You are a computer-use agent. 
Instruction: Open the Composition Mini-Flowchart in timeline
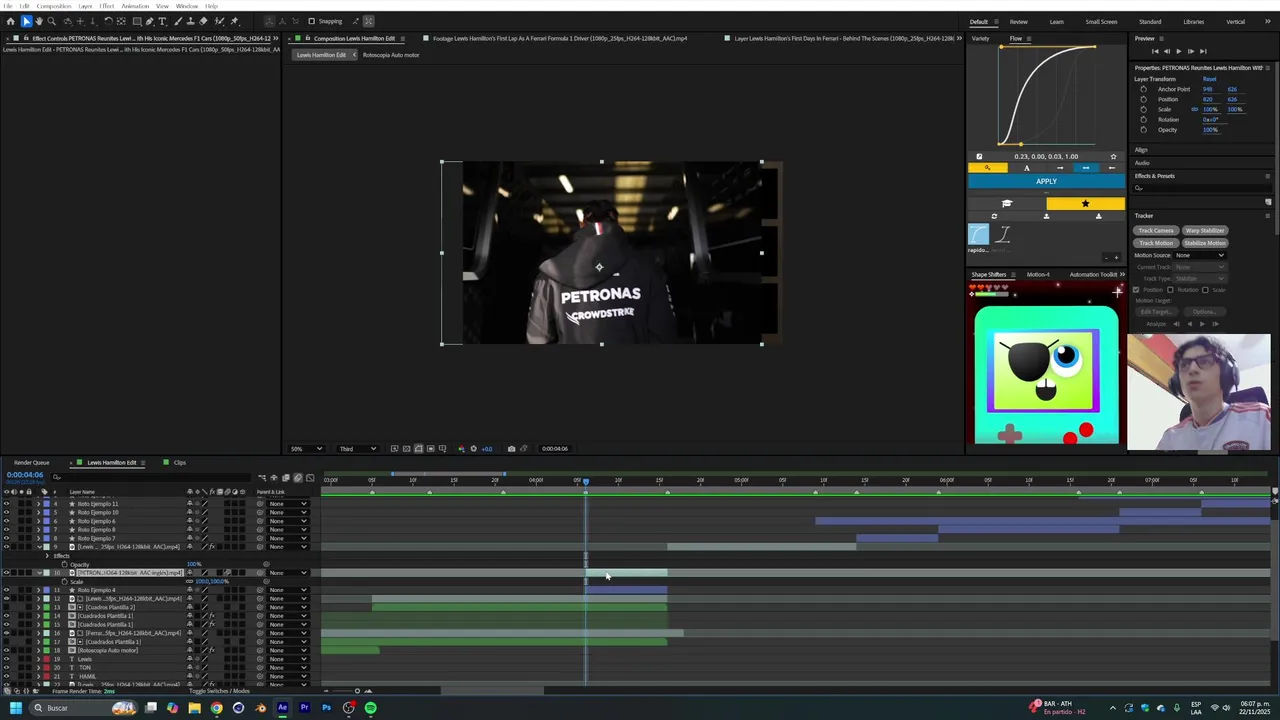coord(262,478)
